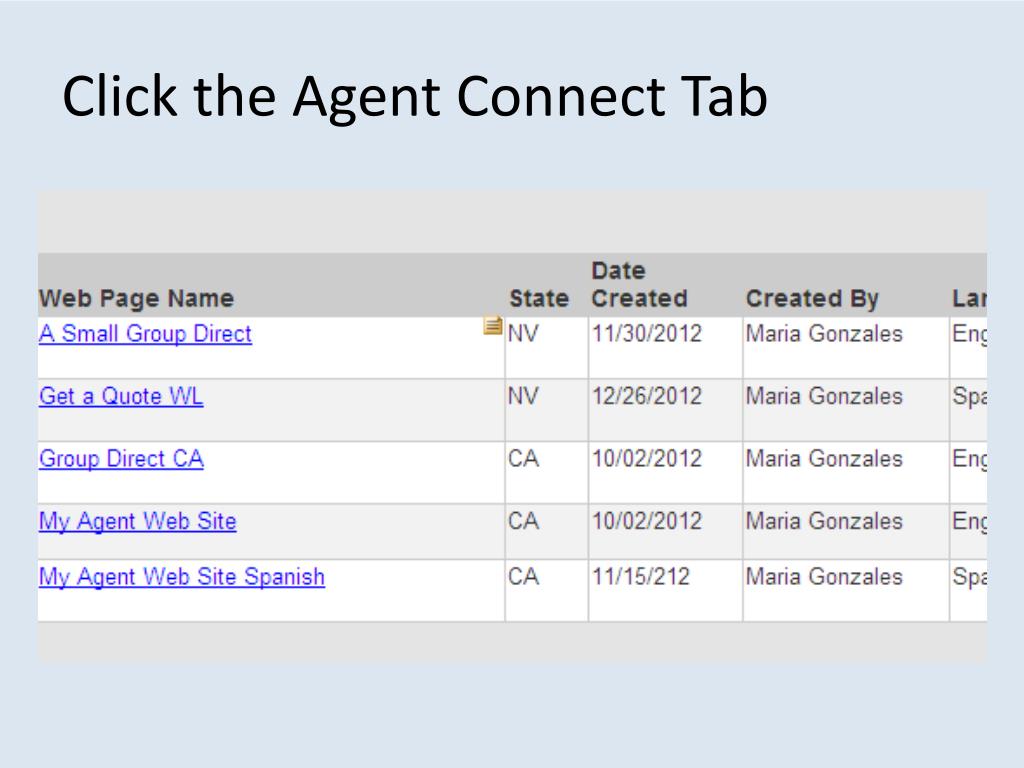The image size is (1024, 768).
Task: Click the Spa language cell in the last row
Action: point(969,577)
